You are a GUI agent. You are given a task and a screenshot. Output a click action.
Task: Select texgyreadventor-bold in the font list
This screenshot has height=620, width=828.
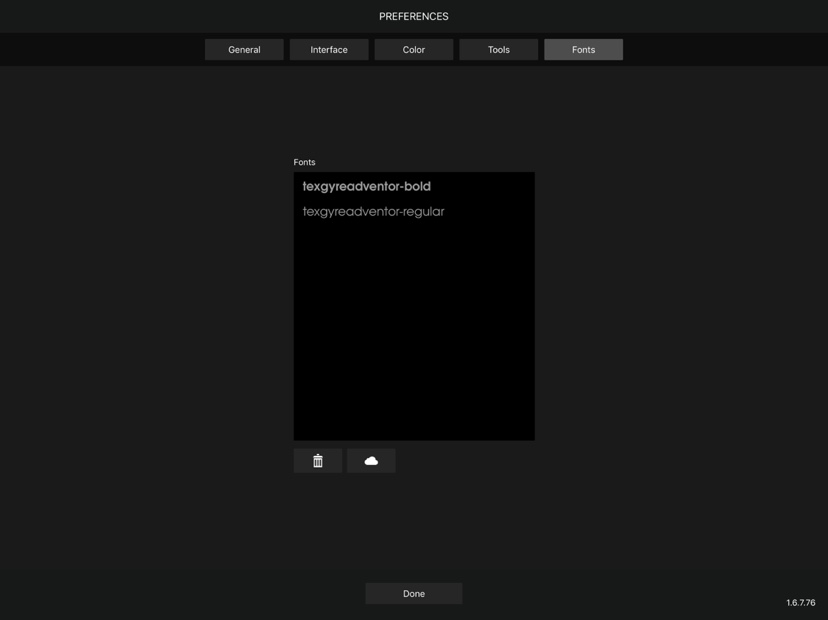367,186
